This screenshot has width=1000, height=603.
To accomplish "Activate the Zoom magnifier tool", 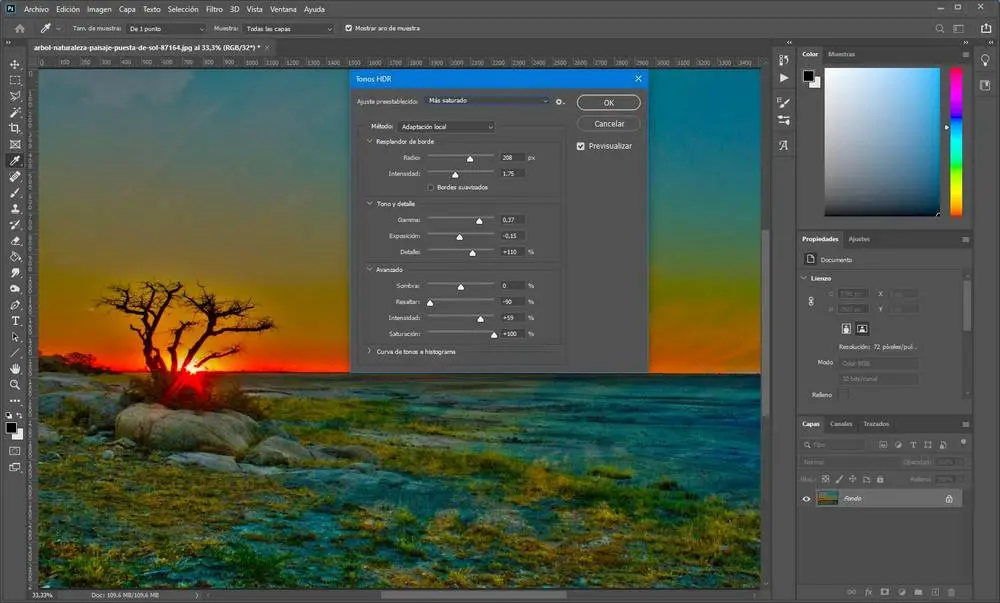I will (x=15, y=384).
